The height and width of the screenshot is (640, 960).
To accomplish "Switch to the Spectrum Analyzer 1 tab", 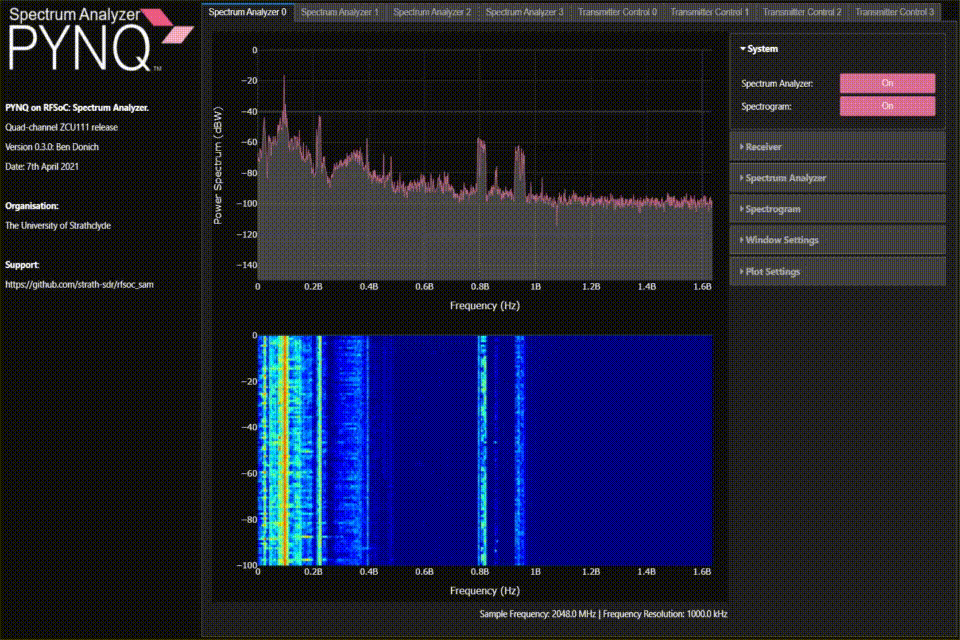I will tap(340, 12).
